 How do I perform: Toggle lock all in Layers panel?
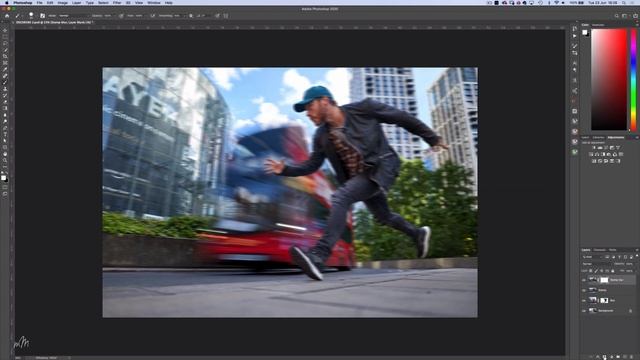(613, 271)
